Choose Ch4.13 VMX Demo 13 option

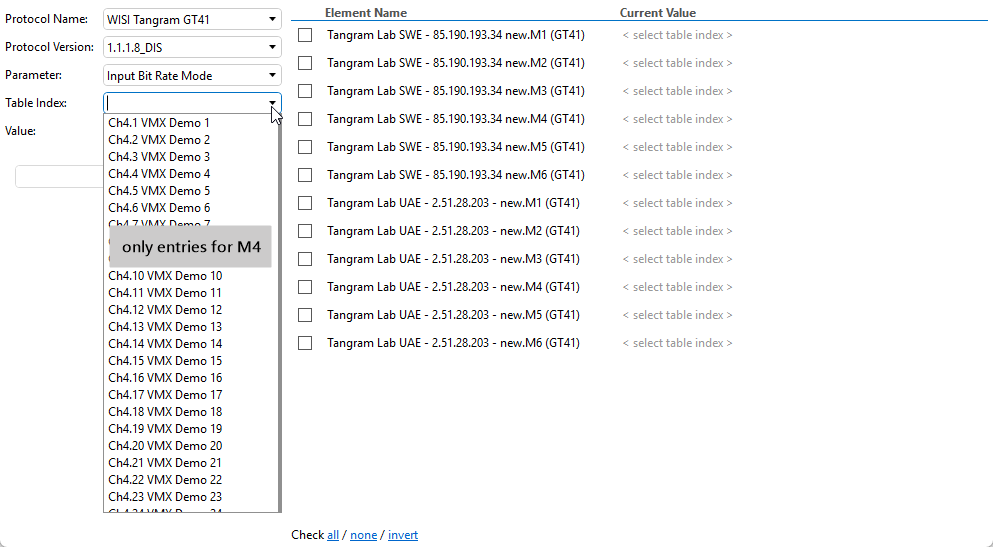pos(165,327)
